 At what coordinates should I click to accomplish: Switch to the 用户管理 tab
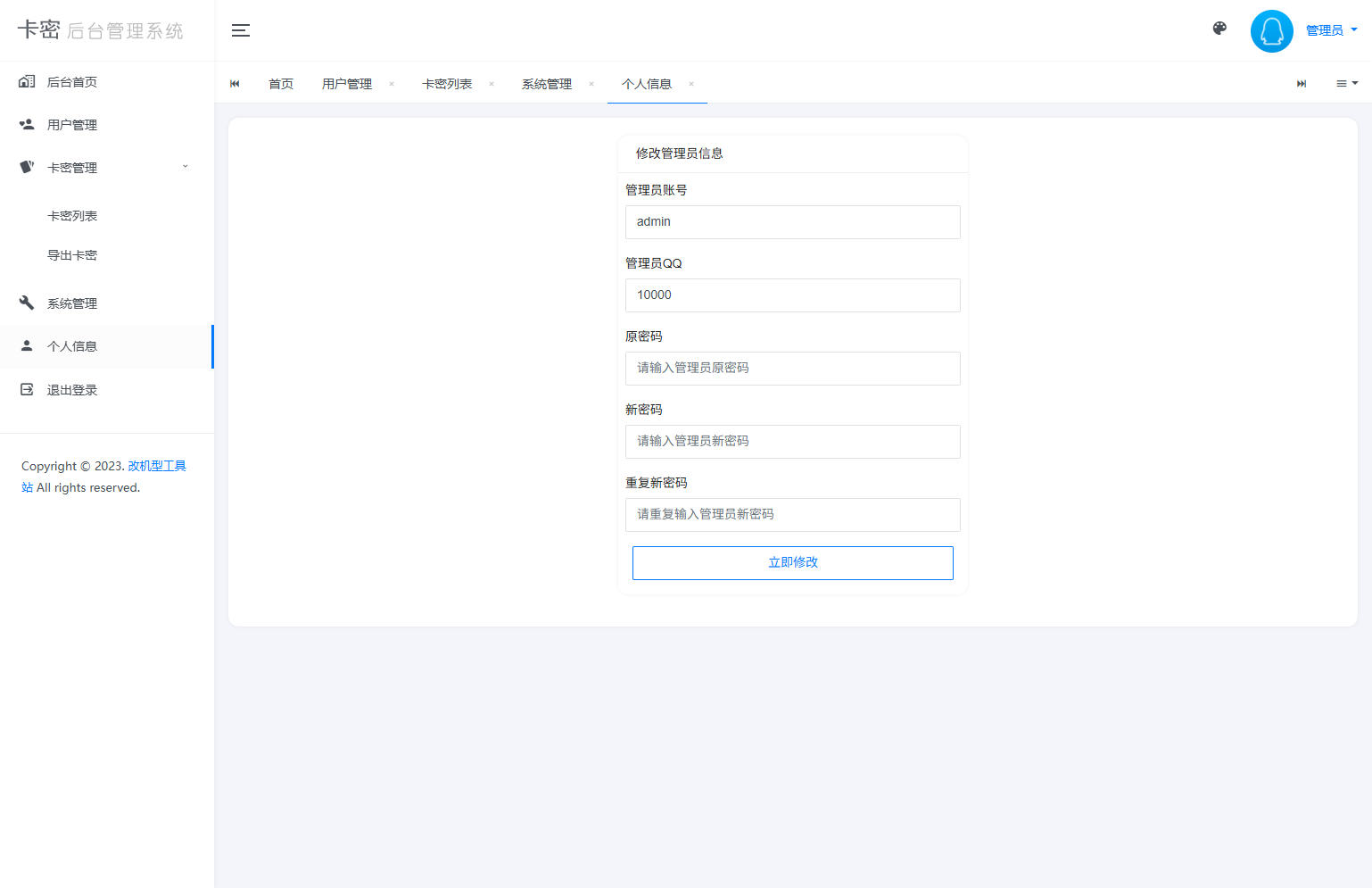point(347,84)
